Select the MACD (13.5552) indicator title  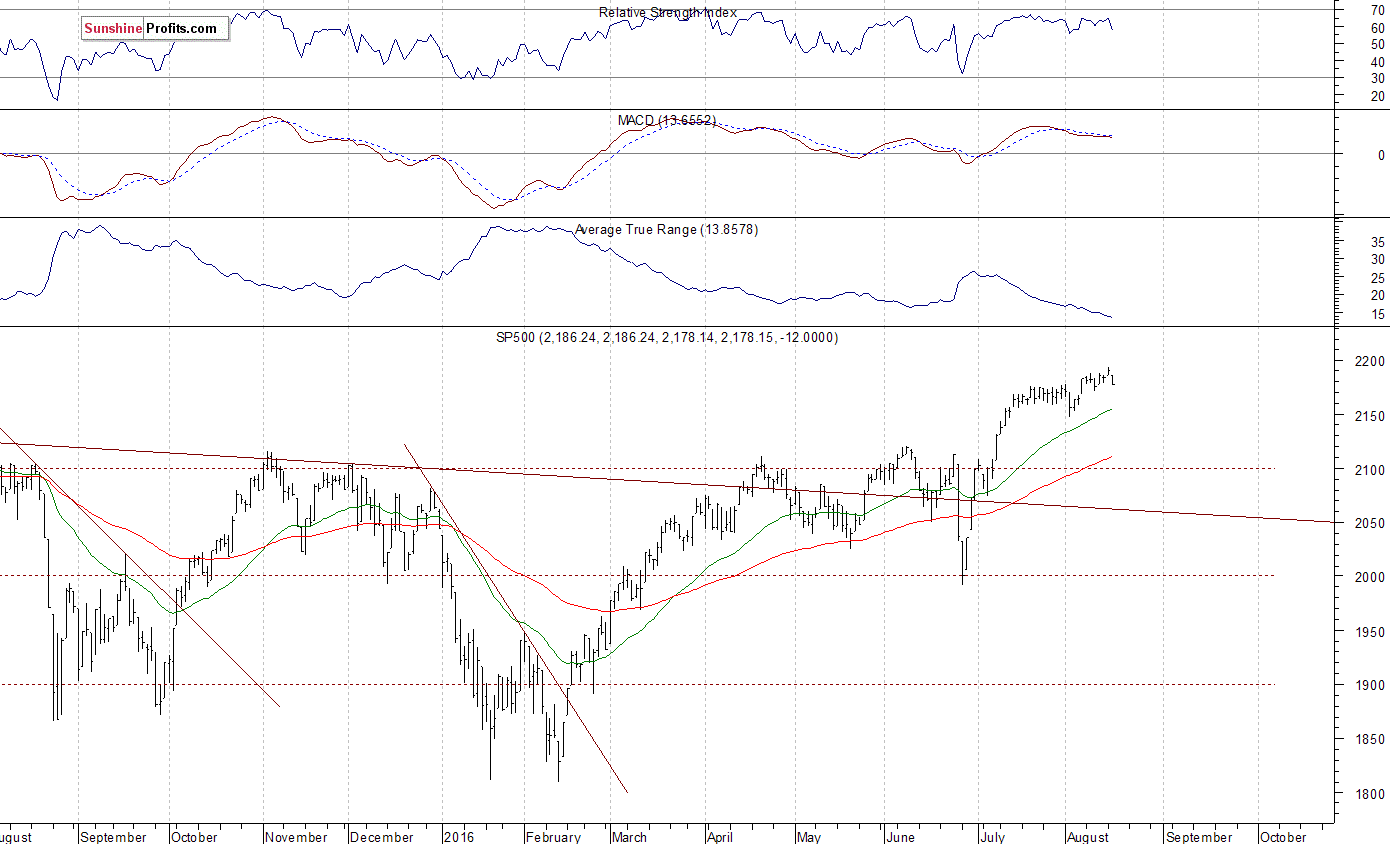666,120
